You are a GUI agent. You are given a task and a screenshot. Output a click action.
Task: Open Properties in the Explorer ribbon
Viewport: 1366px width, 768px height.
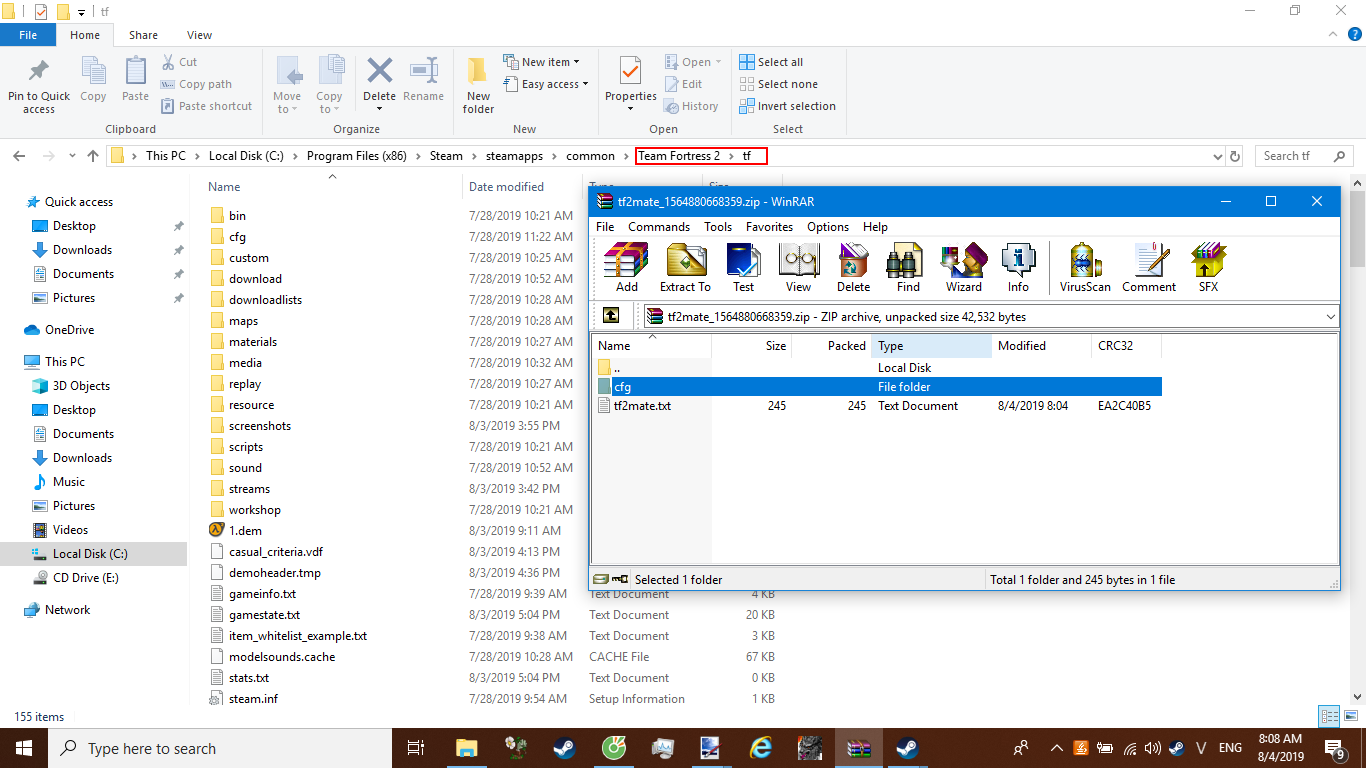click(x=631, y=86)
